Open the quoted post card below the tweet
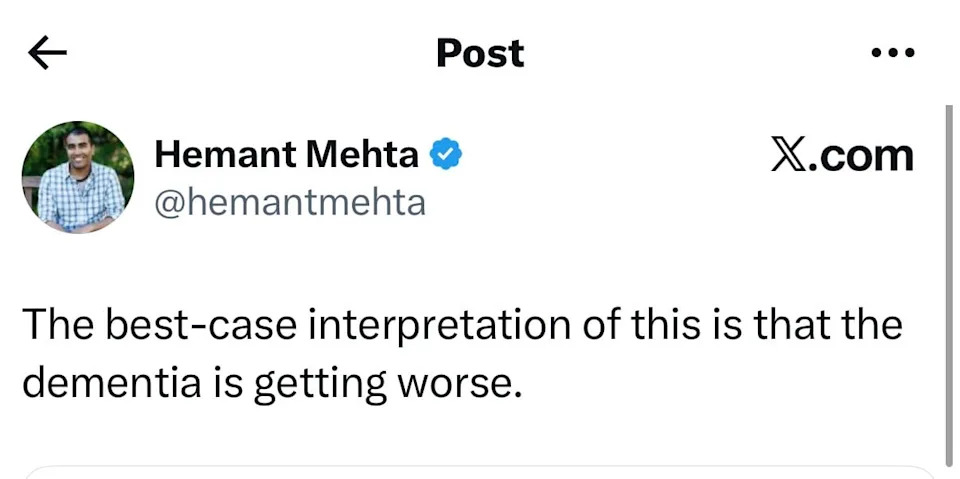The image size is (960, 479). 480,471
